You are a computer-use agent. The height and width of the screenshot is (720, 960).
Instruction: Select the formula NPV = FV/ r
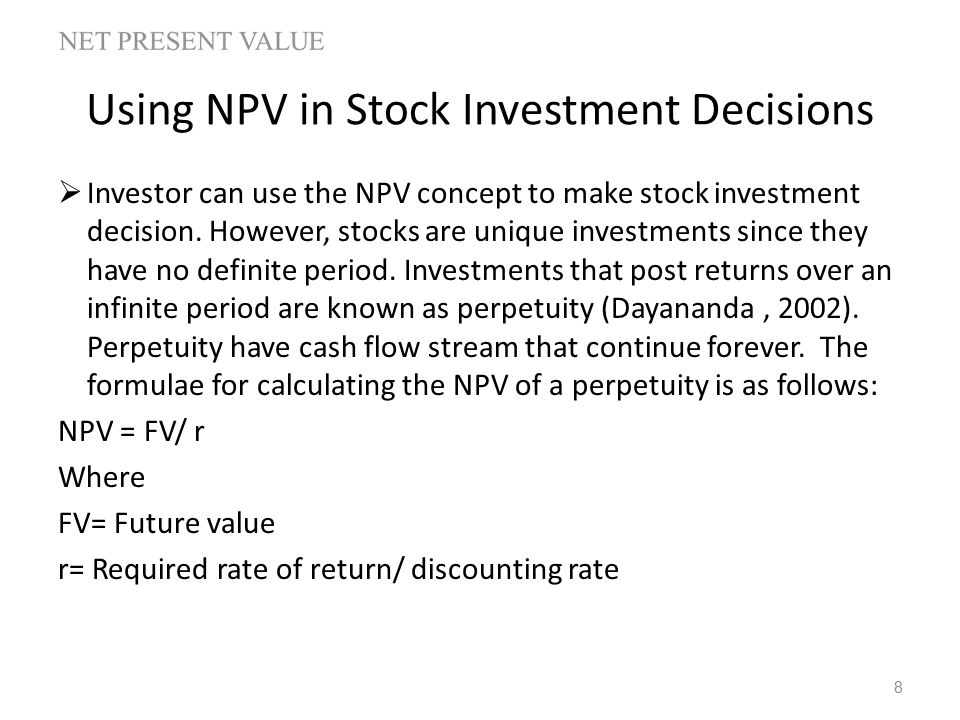click(131, 431)
